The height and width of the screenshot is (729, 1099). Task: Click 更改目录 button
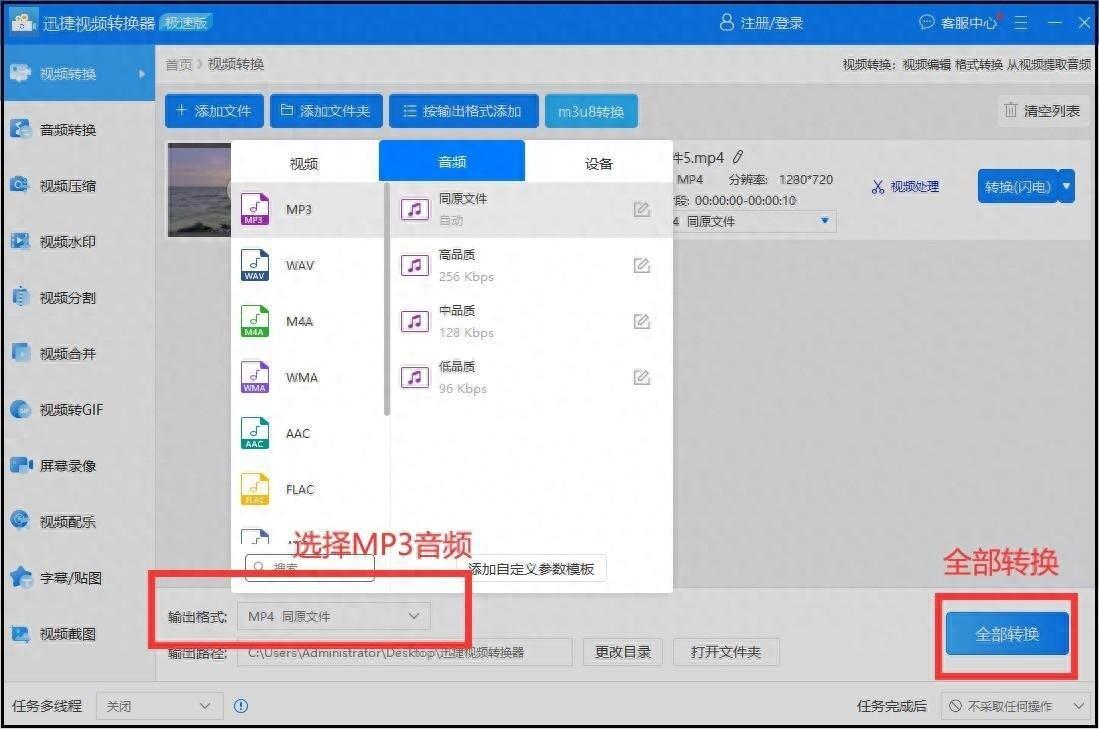pos(623,653)
